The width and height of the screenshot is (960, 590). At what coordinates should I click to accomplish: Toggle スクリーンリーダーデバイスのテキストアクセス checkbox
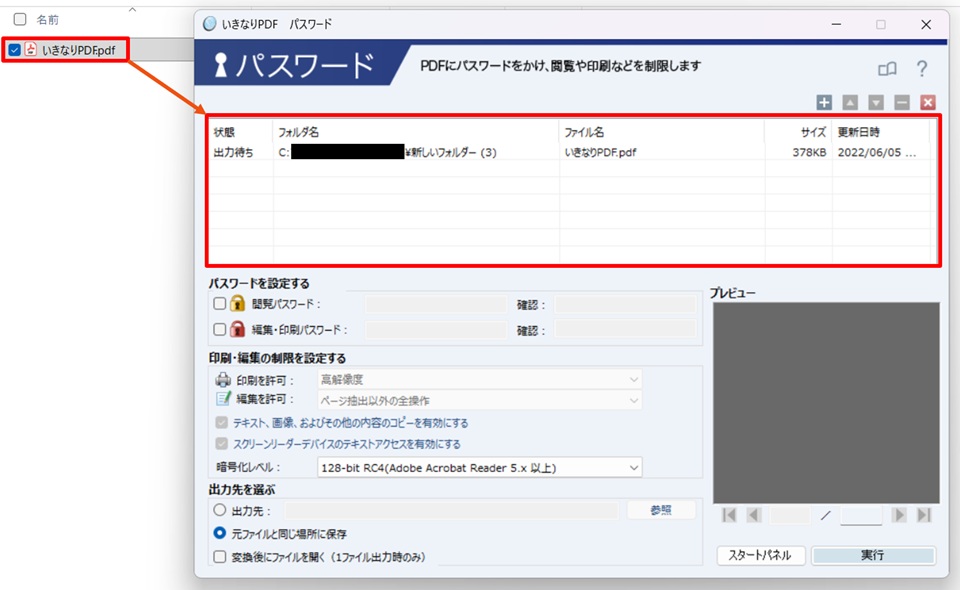pyautogui.click(x=222, y=443)
